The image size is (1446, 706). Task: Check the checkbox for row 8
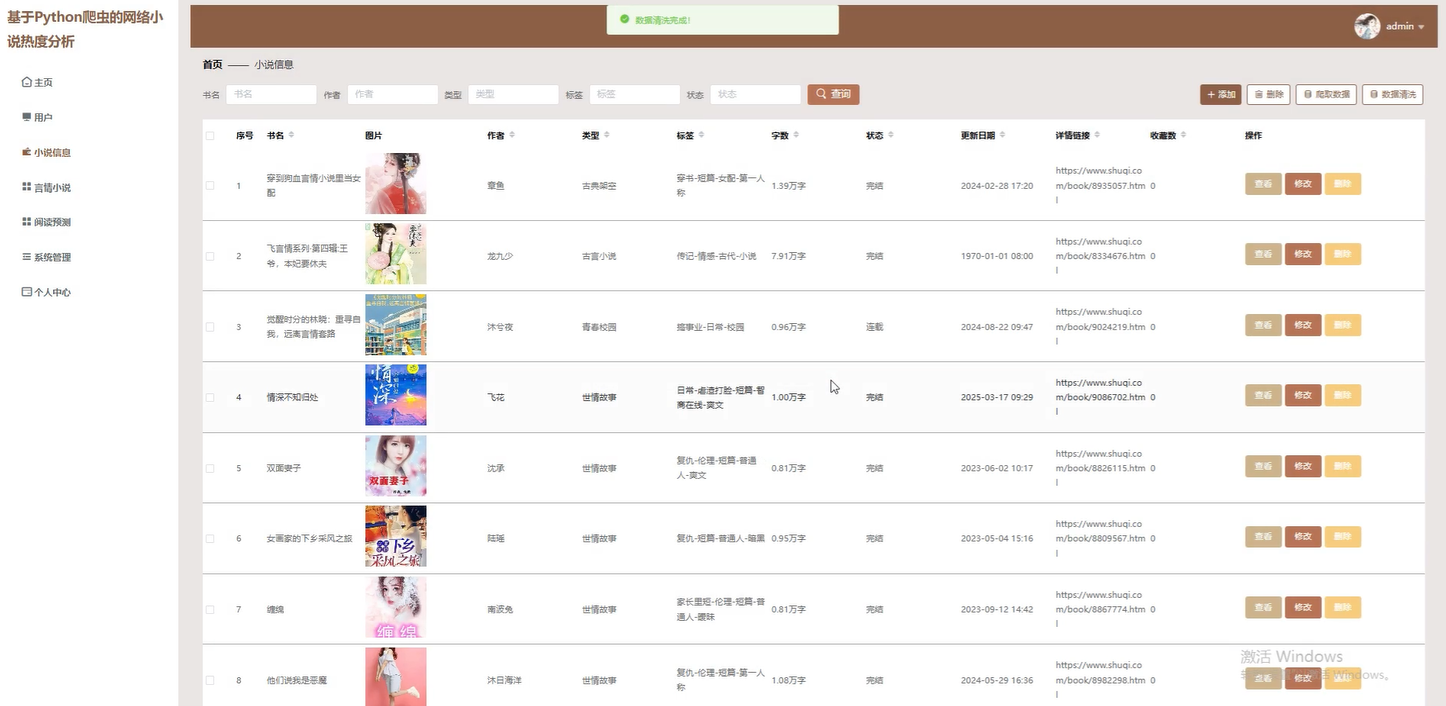pyautogui.click(x=210, y=680)
